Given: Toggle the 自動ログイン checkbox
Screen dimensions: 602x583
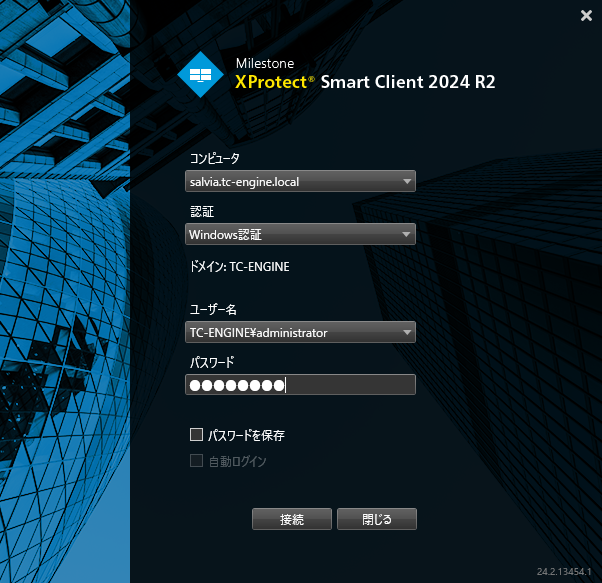Looking at the screenshot, I should 197,461.
